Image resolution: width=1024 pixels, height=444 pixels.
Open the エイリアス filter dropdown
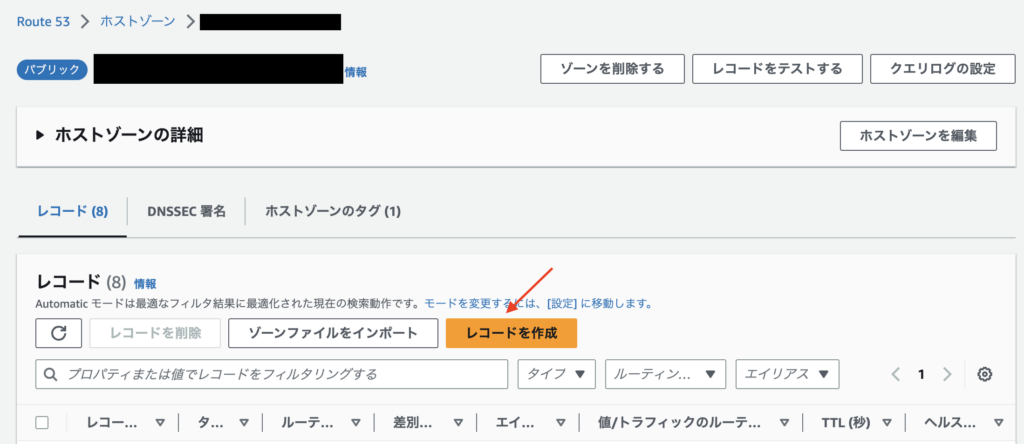787,374
